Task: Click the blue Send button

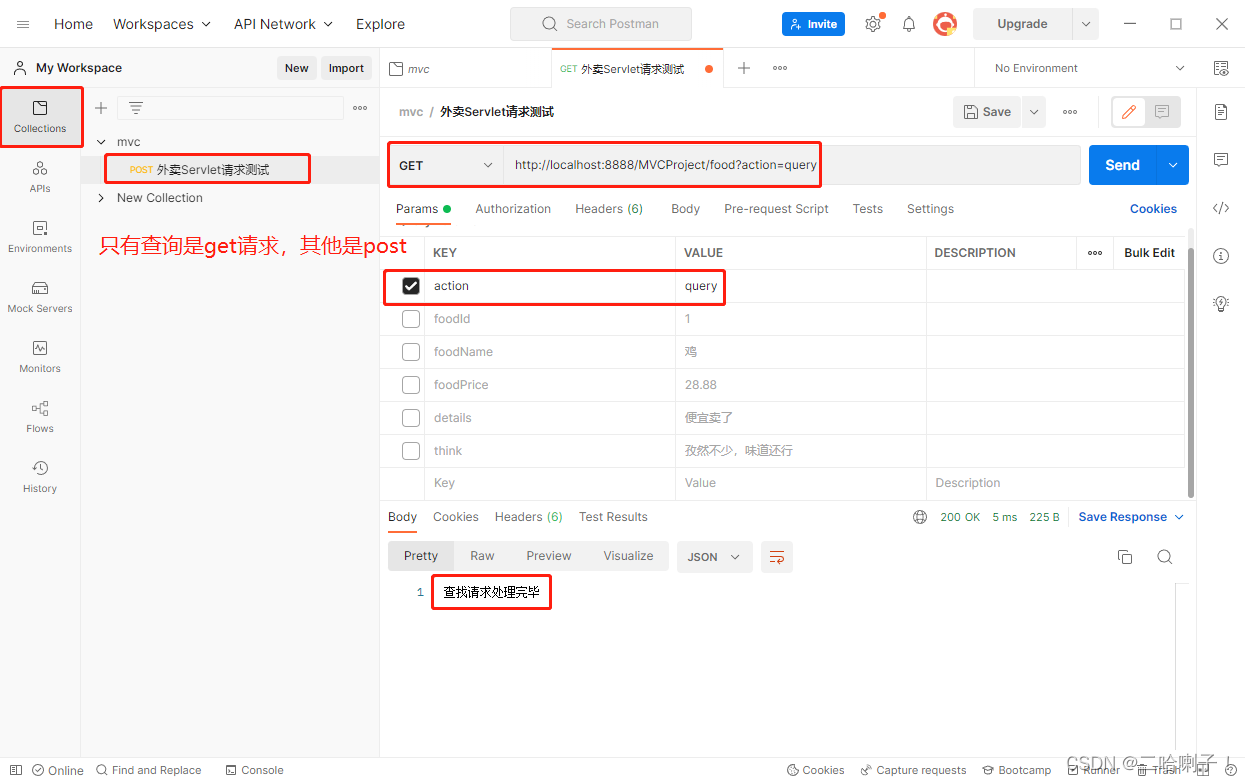Action: 1122,165
